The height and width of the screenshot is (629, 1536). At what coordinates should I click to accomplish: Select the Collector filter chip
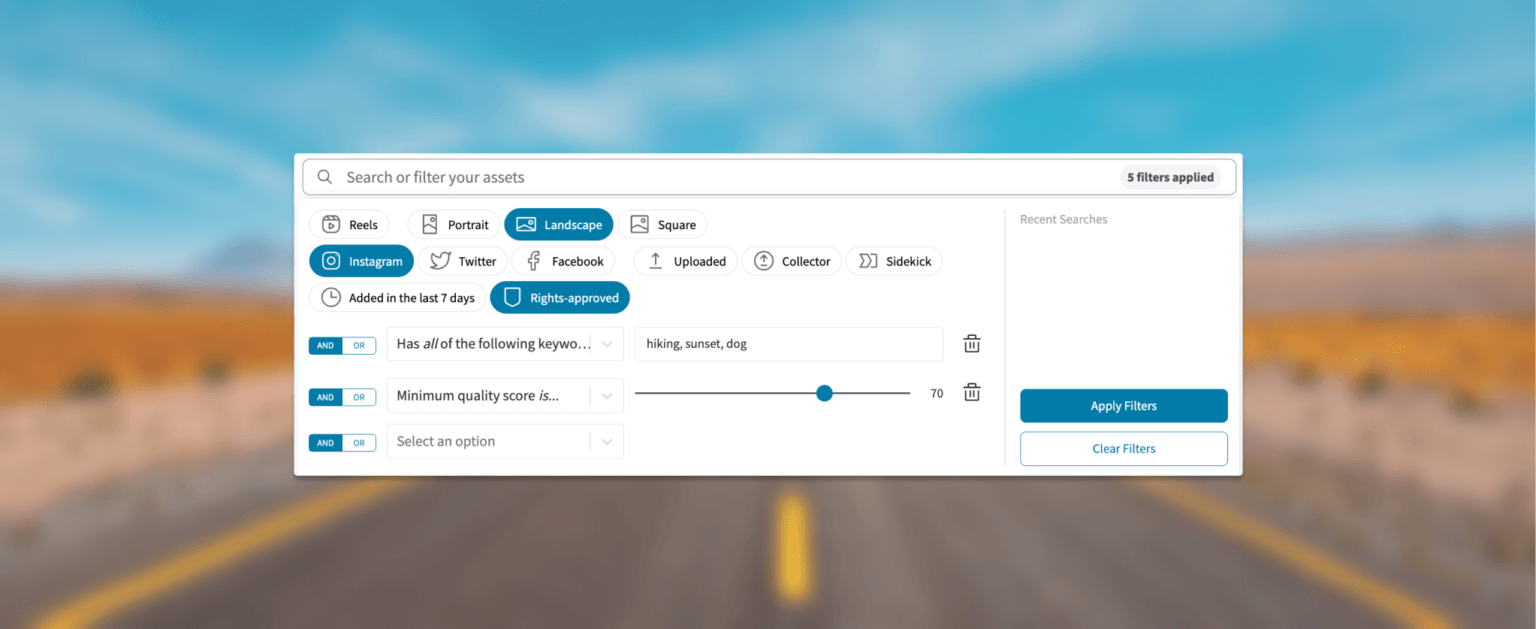point(792,261)
